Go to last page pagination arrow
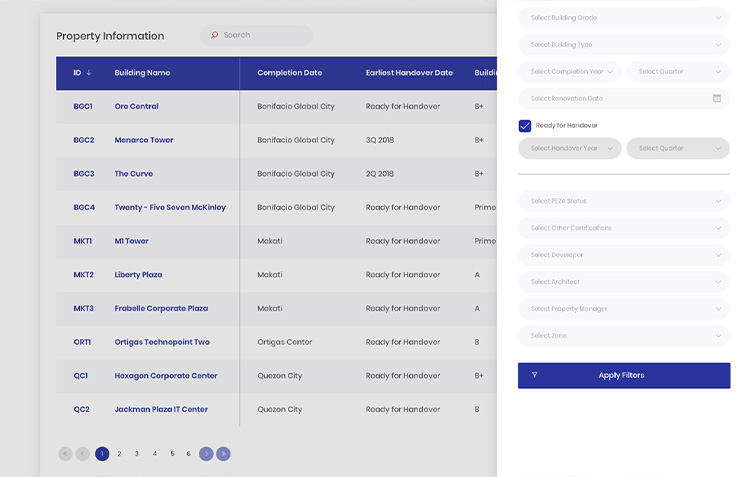 (223, 454)
